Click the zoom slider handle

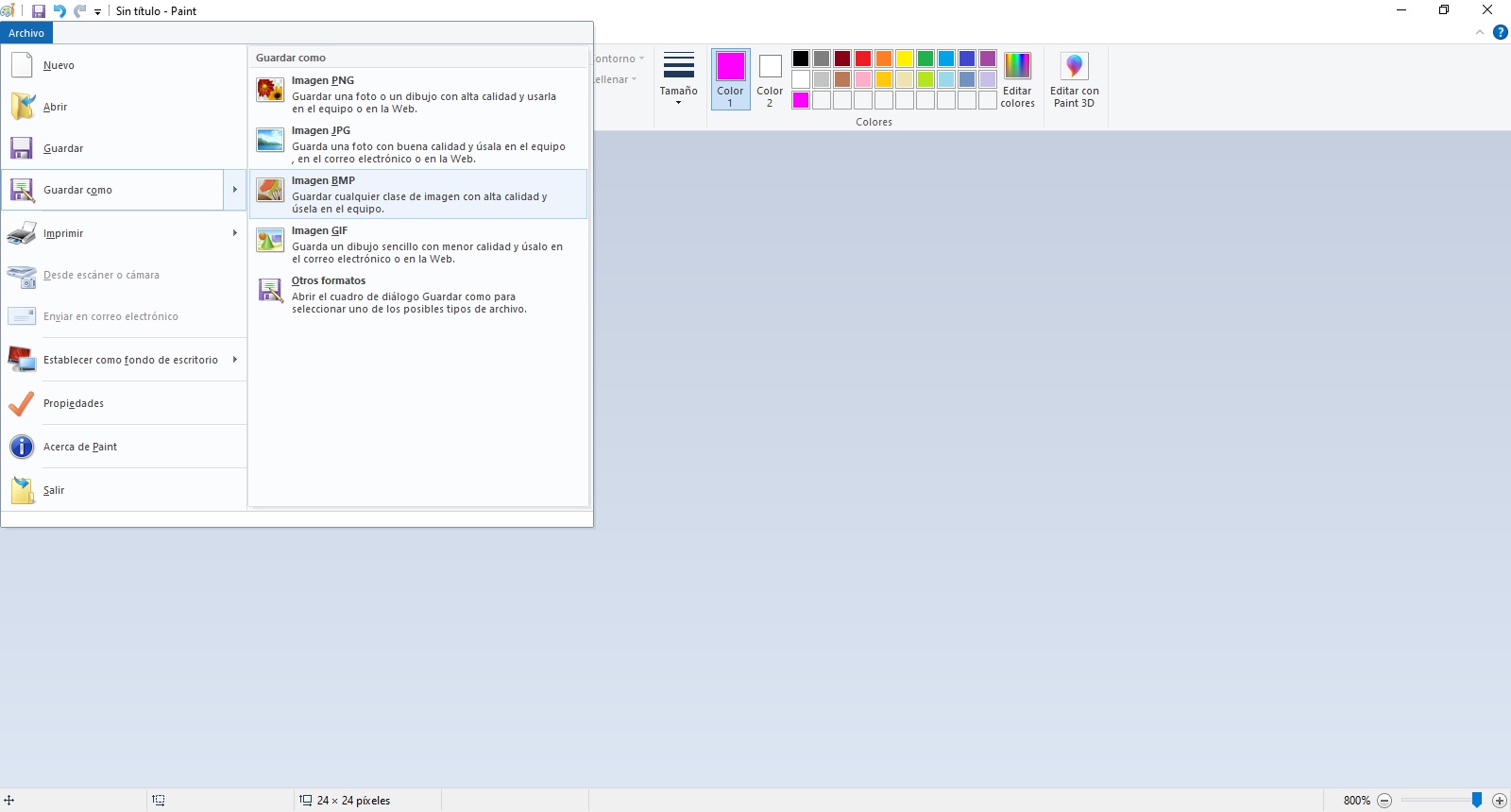1477,800
